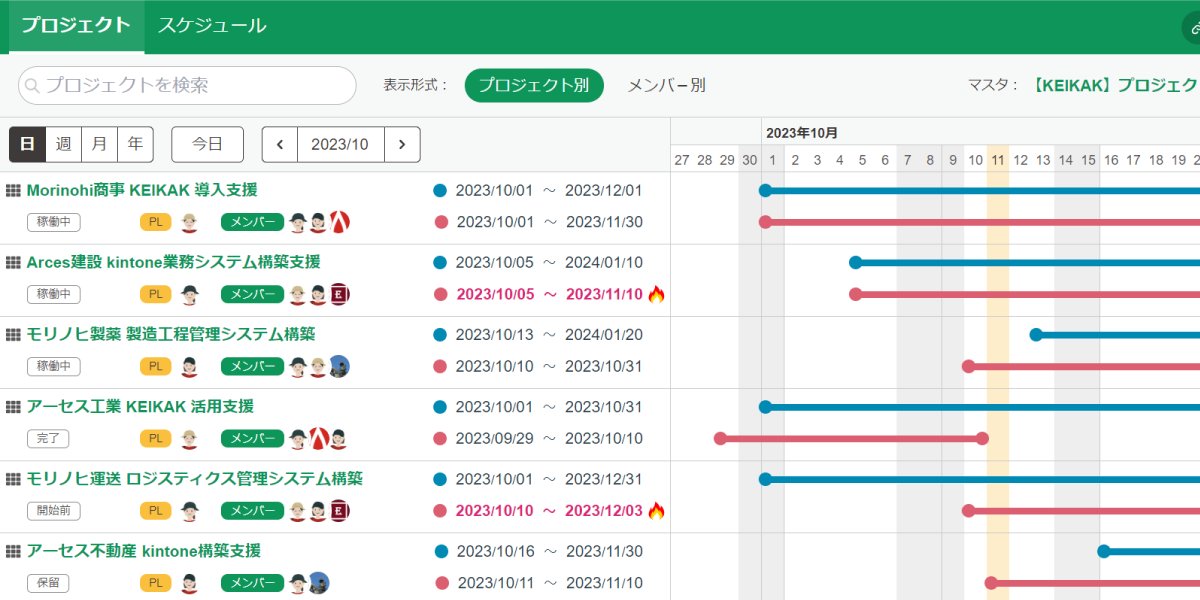Click grid icon beside モリノヒ運送 project
This screenshot has width=1200, height=600.
(13, 478)
